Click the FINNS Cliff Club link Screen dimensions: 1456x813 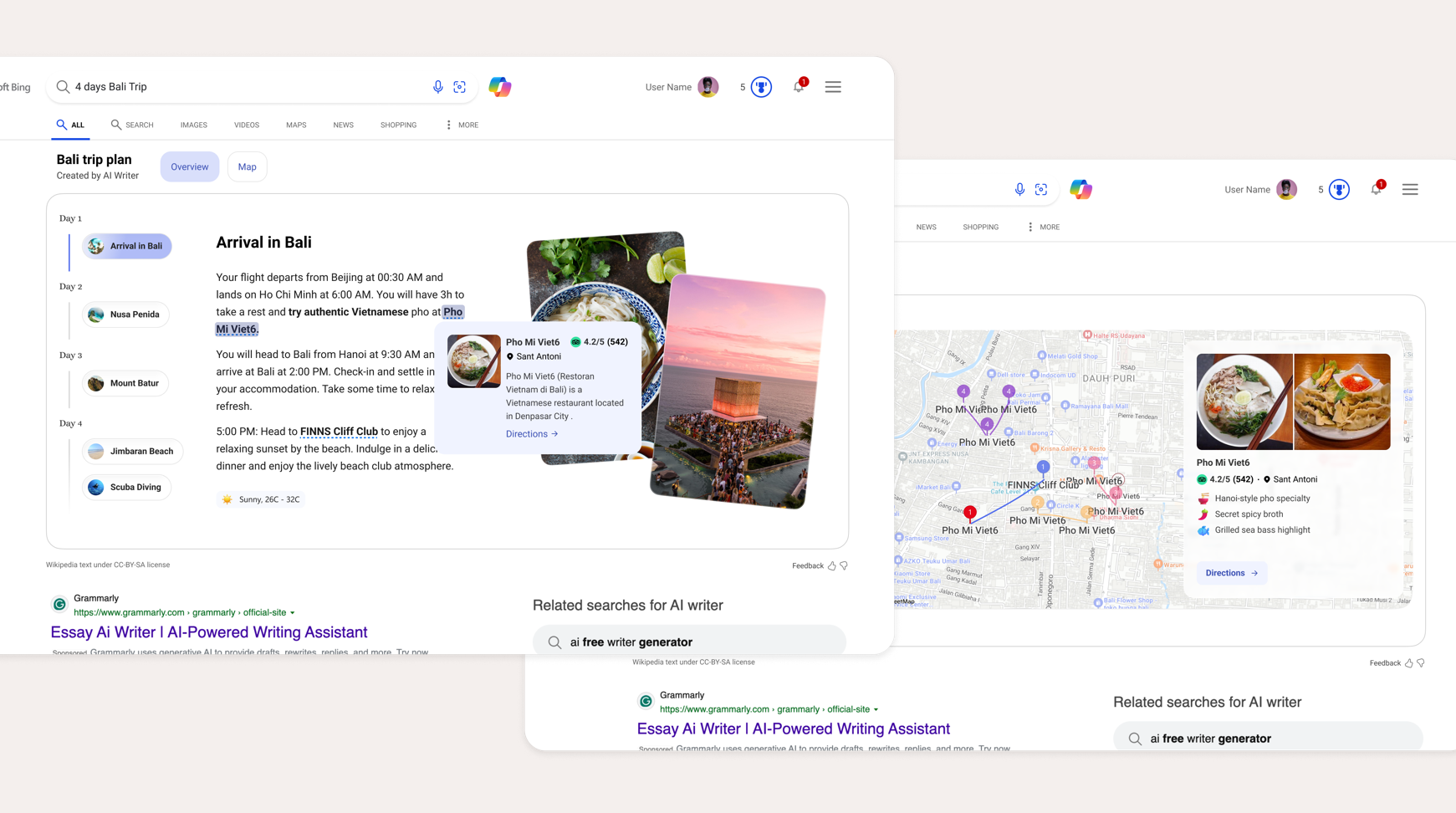tap(339, 432)
